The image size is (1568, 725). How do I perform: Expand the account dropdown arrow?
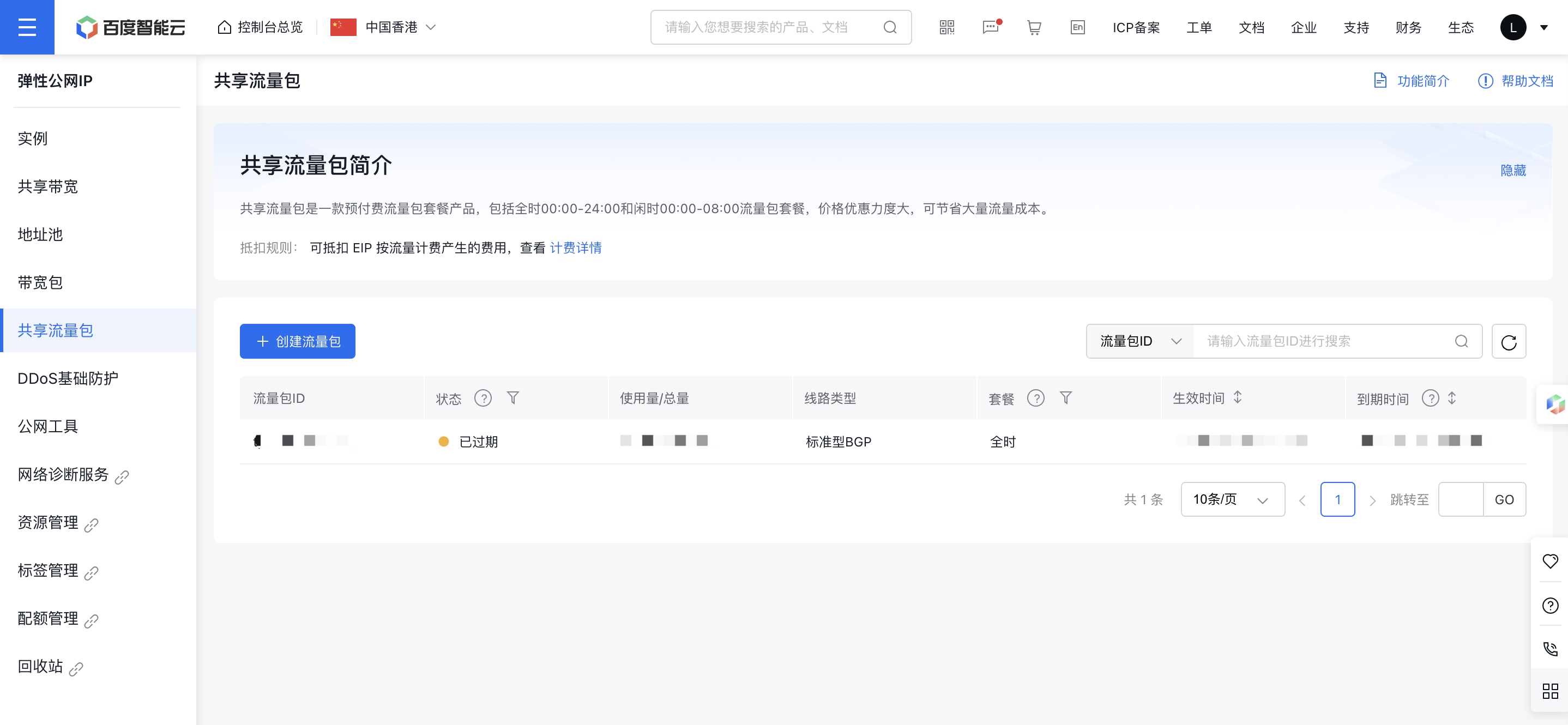click(1543, 27)
